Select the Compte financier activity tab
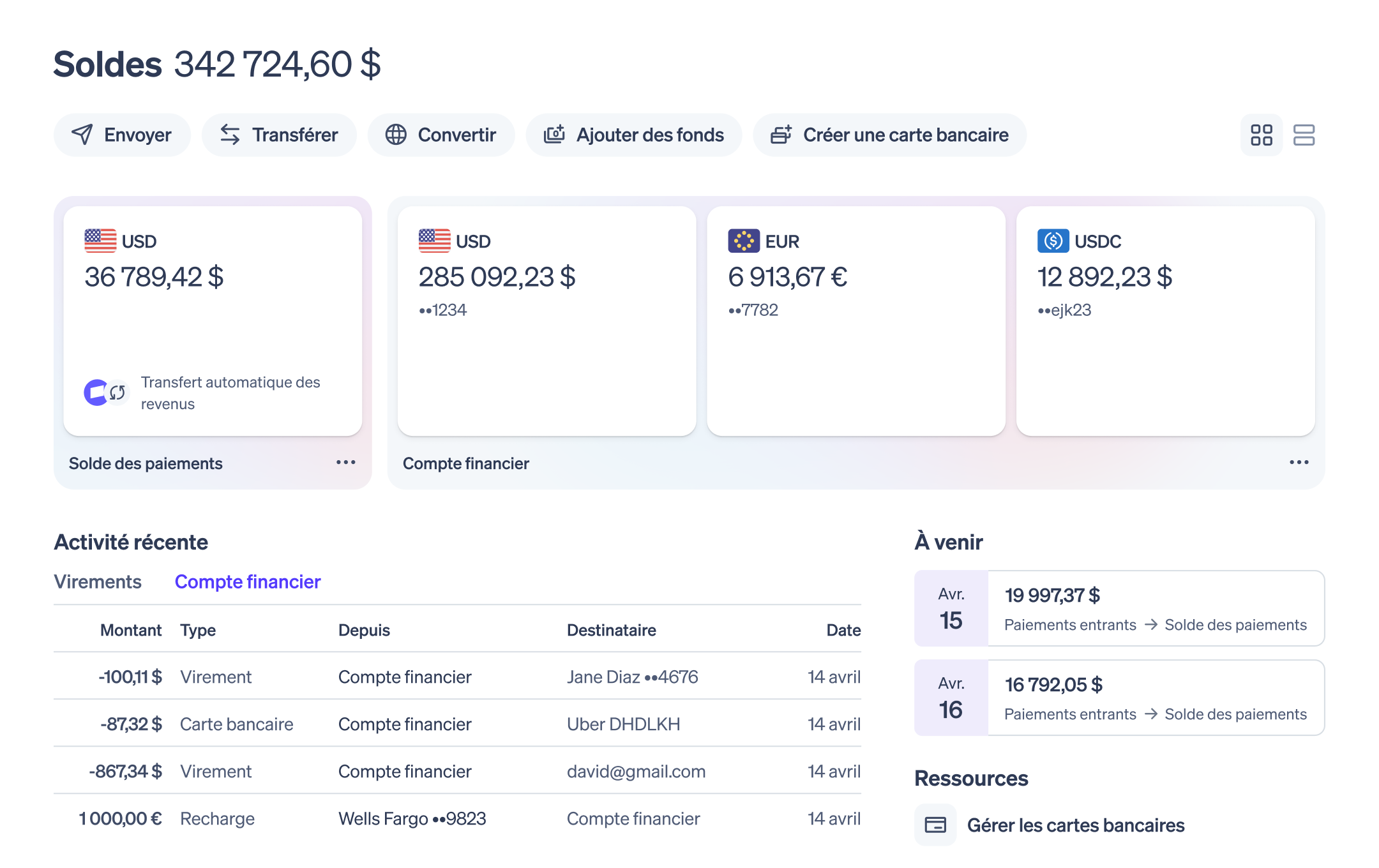Viewport: 1379px width, 868px height. [248, 581]
